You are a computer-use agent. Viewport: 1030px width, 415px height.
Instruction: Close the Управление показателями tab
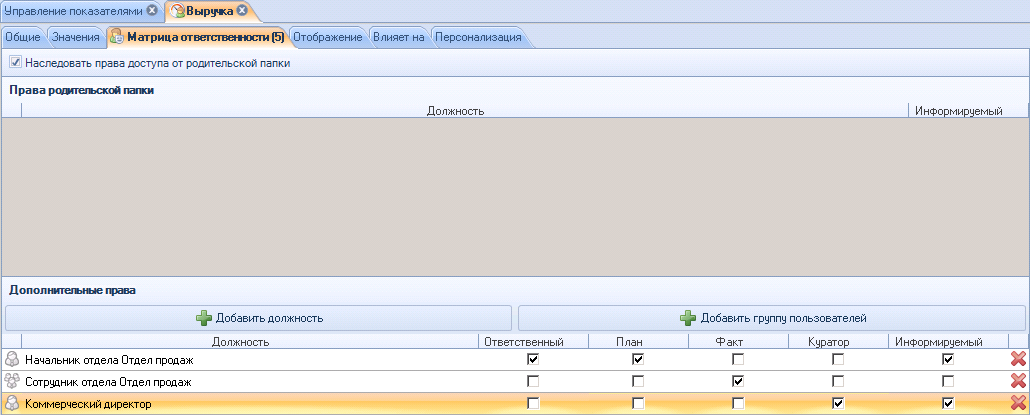[152, 10]
